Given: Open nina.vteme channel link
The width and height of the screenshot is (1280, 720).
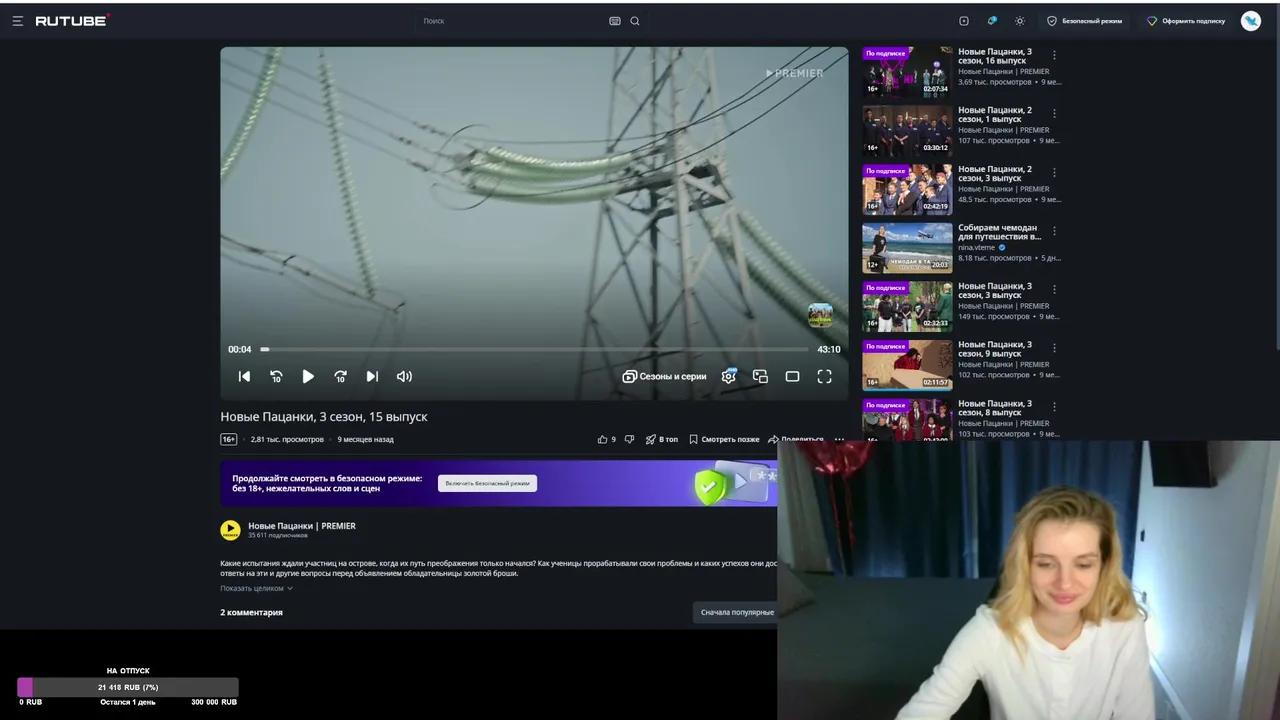Looking at the screenshot, I should pos(977,247).
